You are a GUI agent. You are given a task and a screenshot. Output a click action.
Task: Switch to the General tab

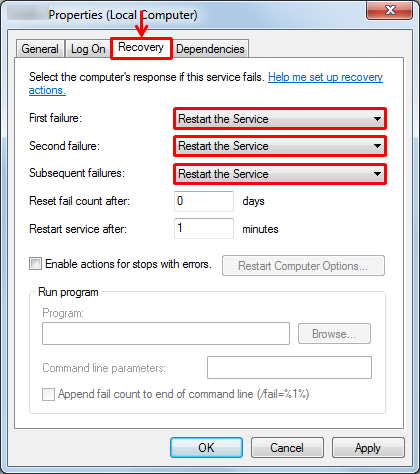click(x=40, y=49)
